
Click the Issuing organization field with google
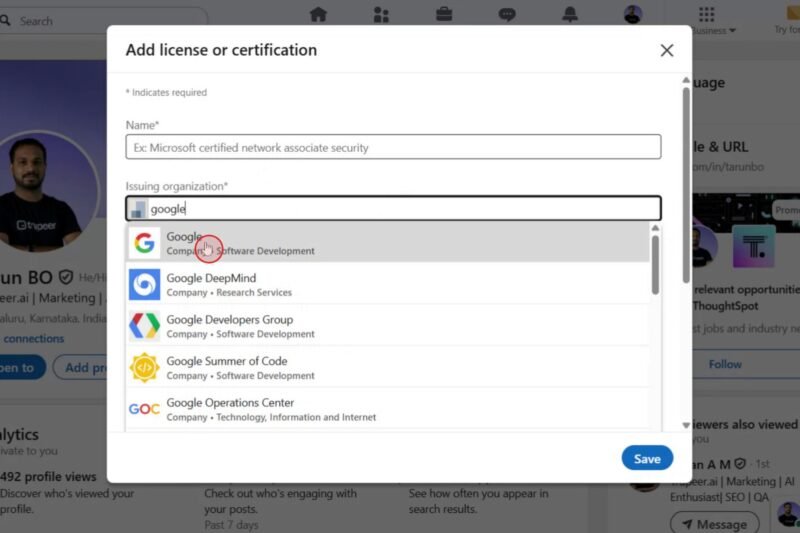pyautogui.click(x=393, y=208)
